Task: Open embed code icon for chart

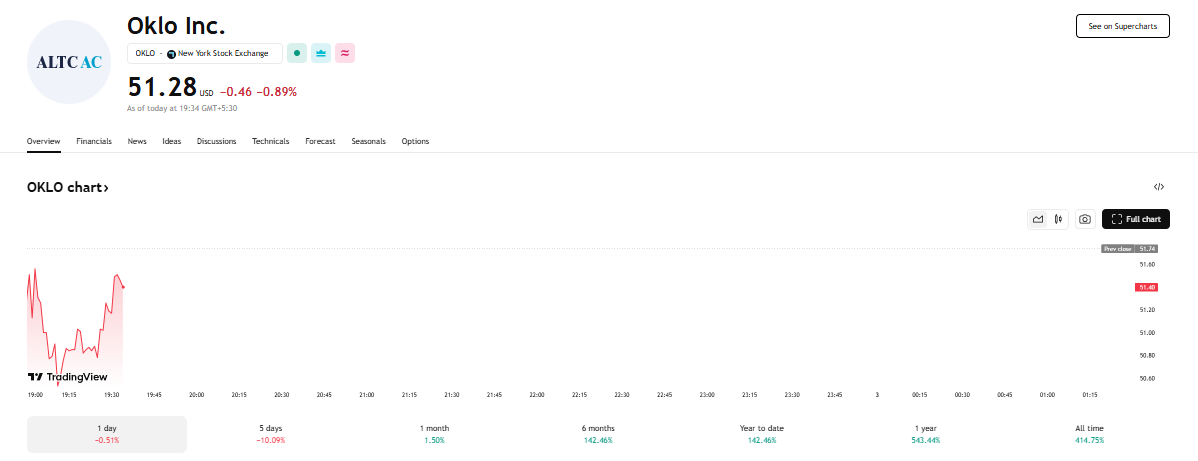Action: [1159, 187]
